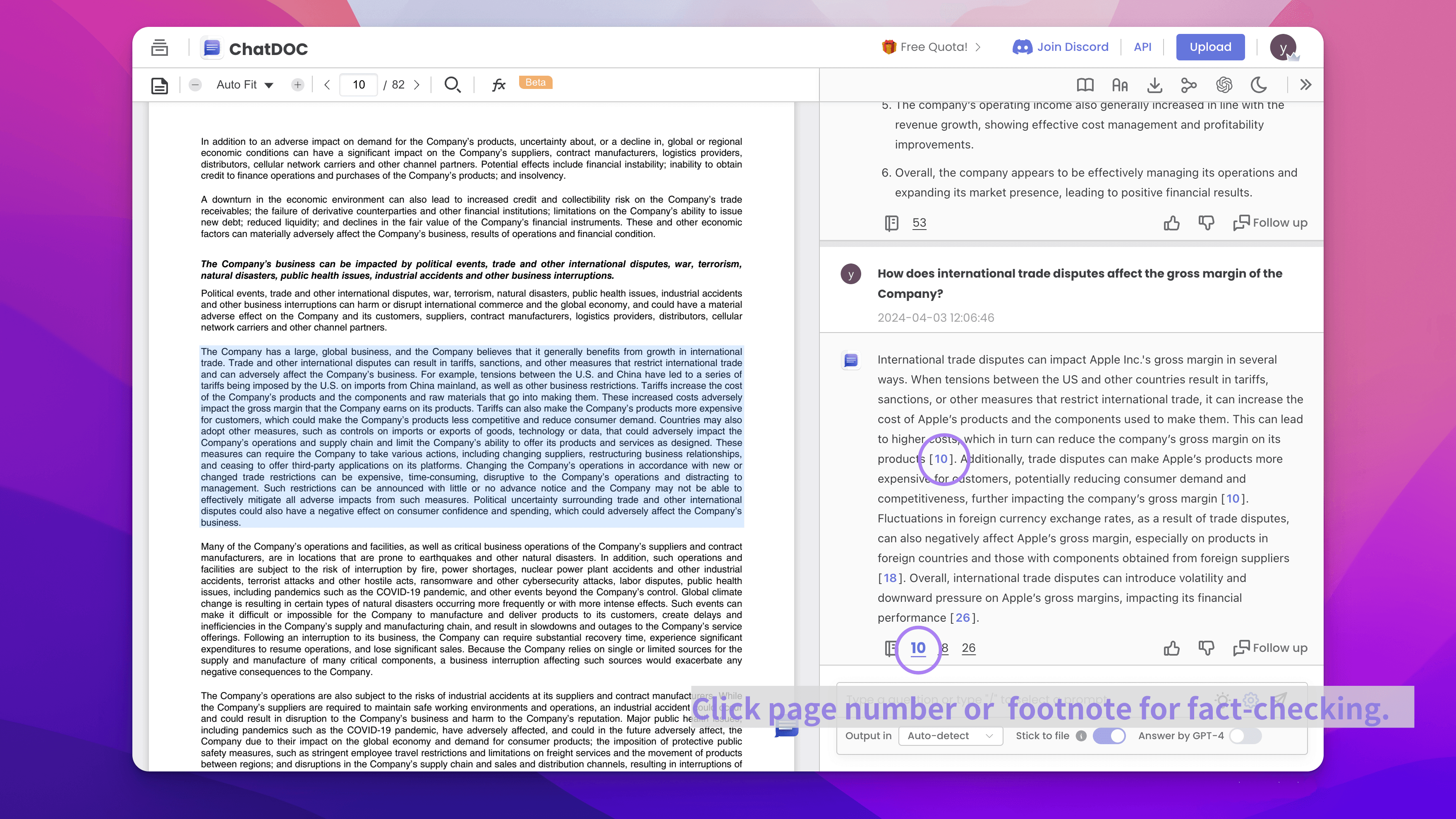Thumbs up the trade disputes answer
Screen dimensions: 1456x819
coord(1172,648)
